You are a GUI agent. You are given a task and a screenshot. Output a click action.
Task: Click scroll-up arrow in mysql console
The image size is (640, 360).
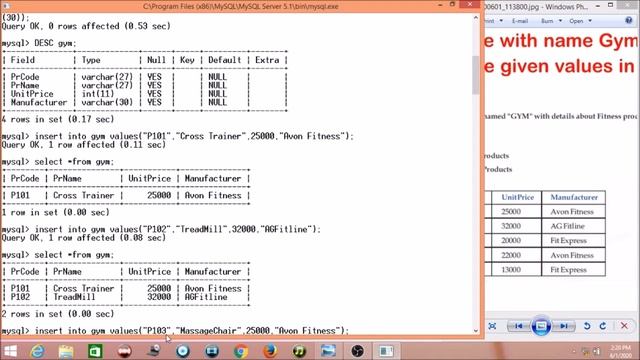pyautogui.click(x=476, y=18)
